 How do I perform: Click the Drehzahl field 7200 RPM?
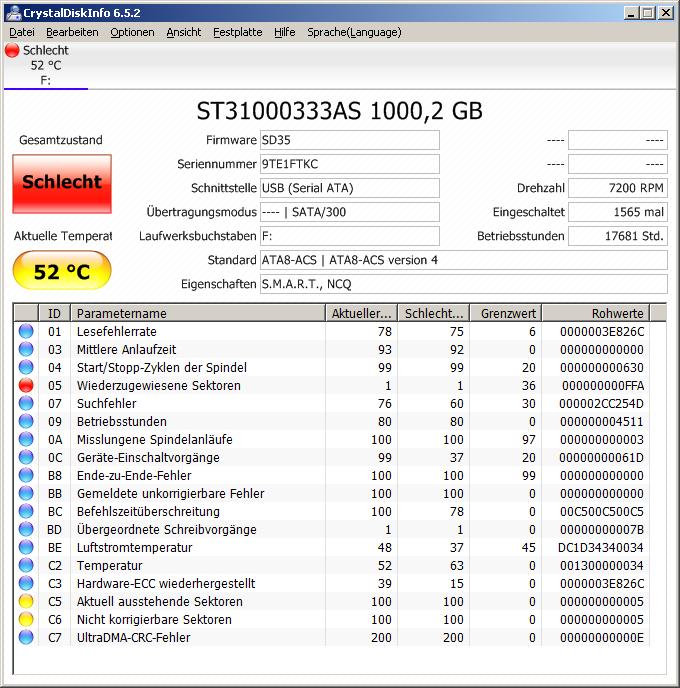tap(618, 188)
